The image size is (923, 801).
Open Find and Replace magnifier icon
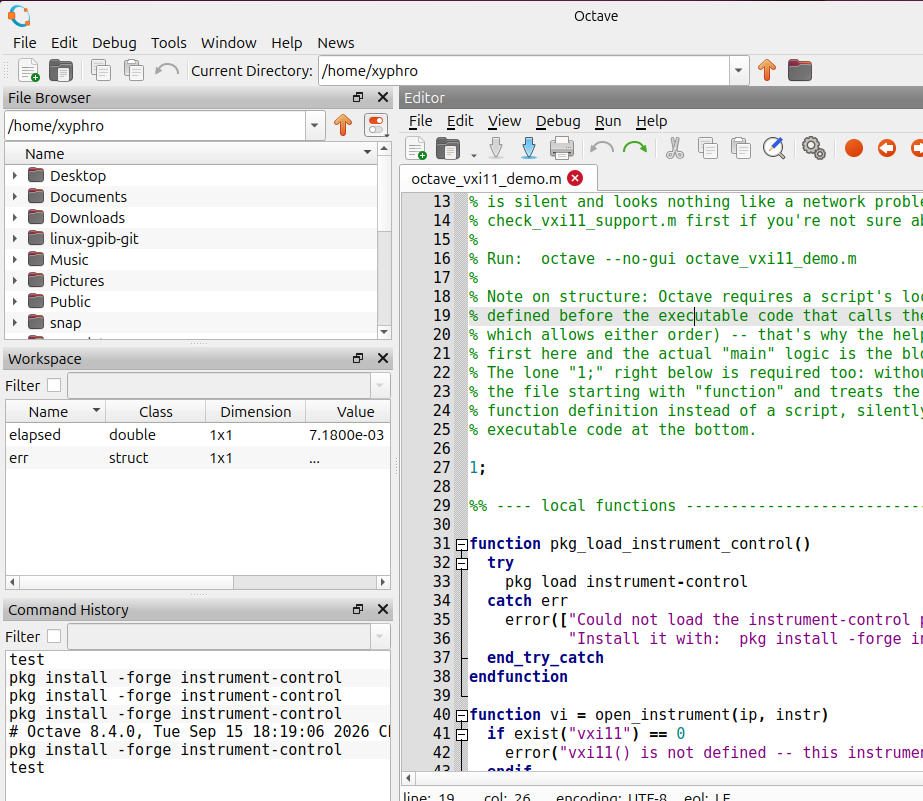tap(773, 148)
